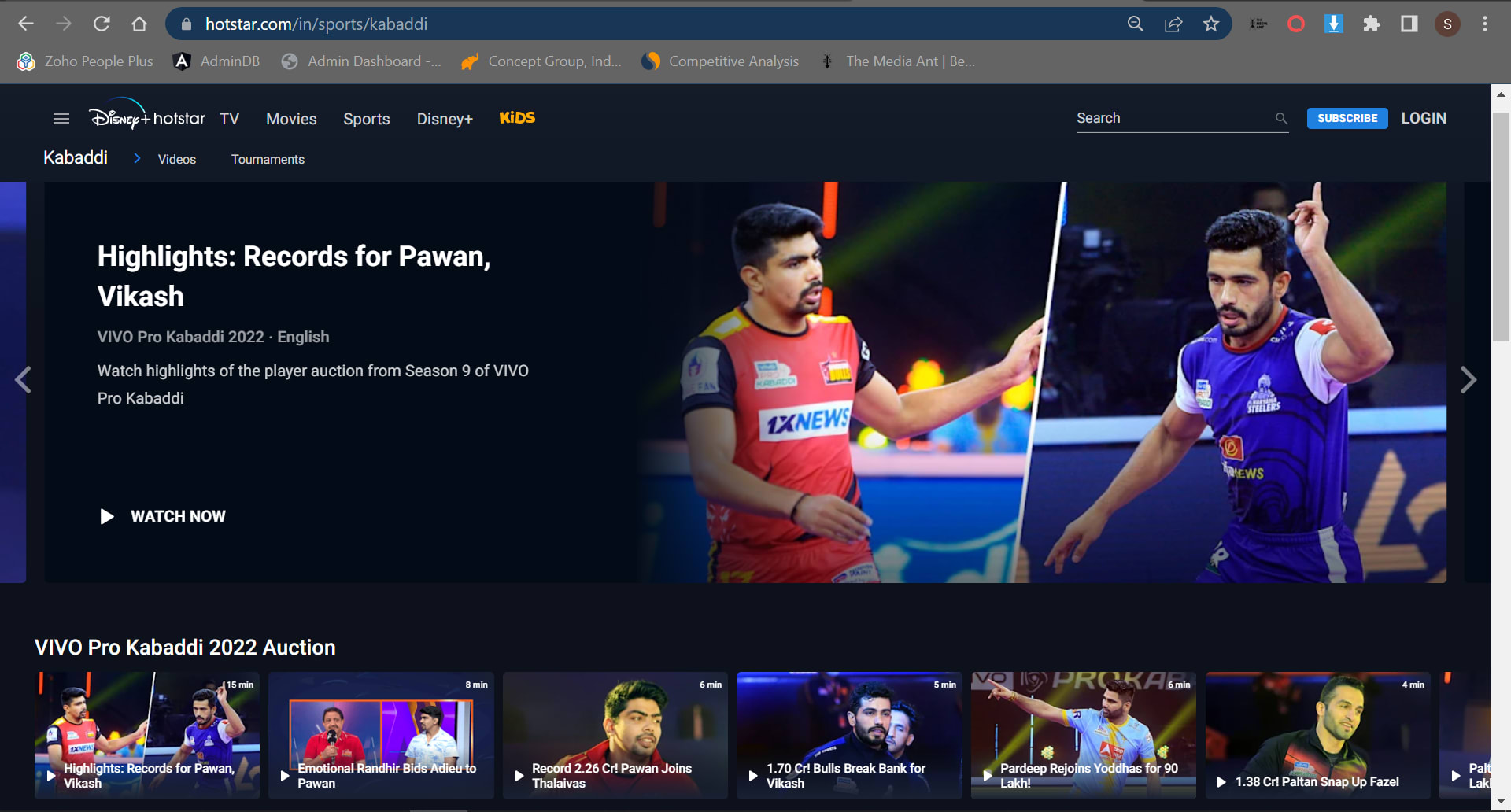1511x812 pixels.
Task: Play Emotional Randhir Bids Adieu to Pawan
Action: tap(381, 735)
